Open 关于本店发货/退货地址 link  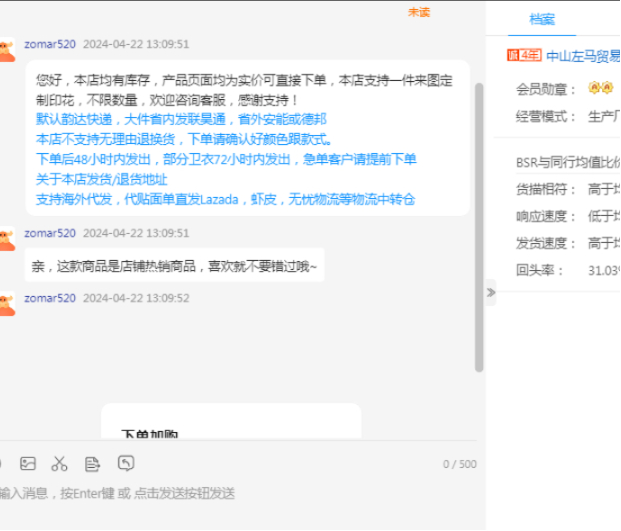click(101, 179)
